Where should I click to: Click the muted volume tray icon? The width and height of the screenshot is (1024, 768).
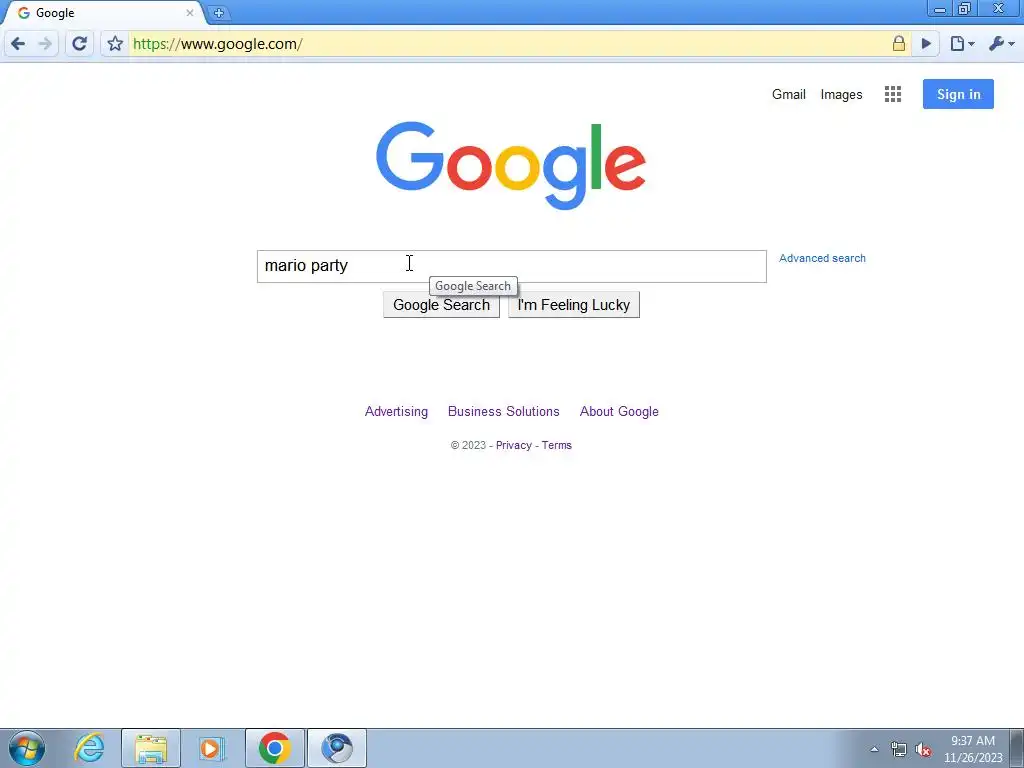(x=923, y=750)
